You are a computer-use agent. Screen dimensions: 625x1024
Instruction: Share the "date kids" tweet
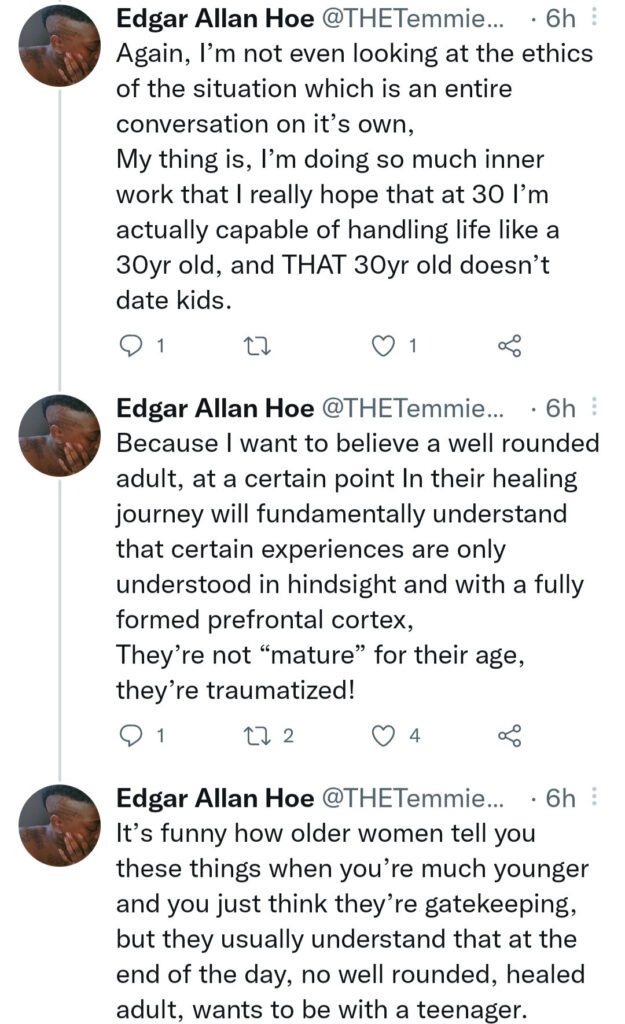click(x=509, y=346)
